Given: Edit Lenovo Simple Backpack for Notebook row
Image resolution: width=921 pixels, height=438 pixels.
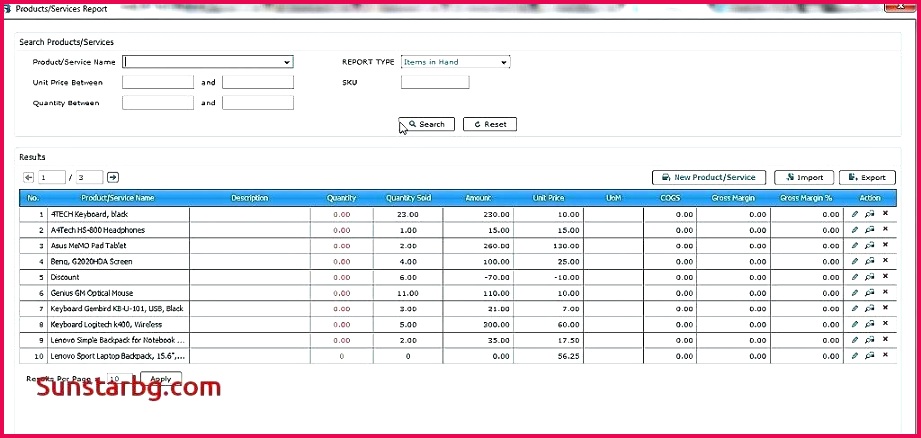Looking at the screenshot, I should [x=855, y=340].
